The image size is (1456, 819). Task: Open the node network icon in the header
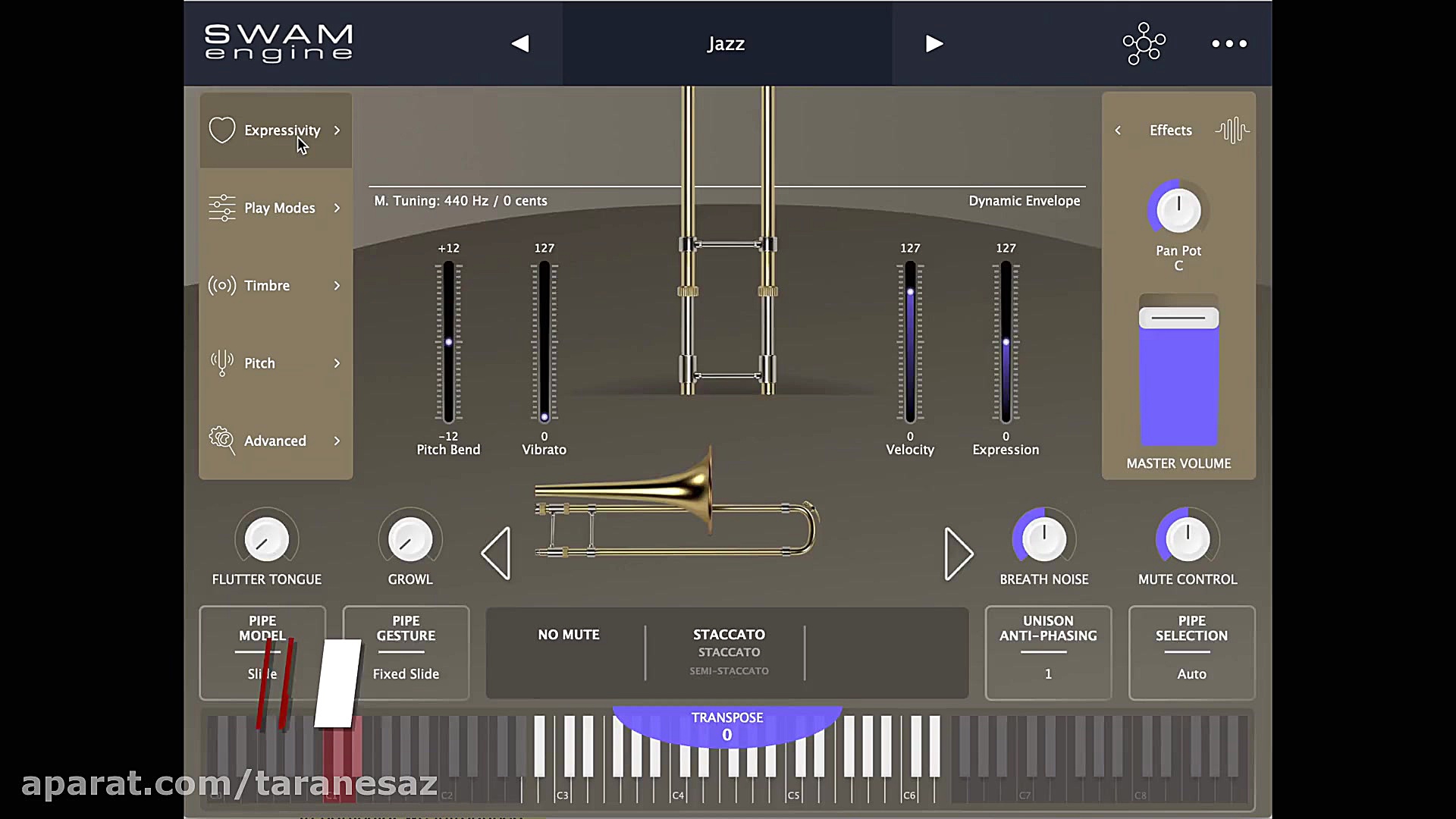coord(1144,43)
